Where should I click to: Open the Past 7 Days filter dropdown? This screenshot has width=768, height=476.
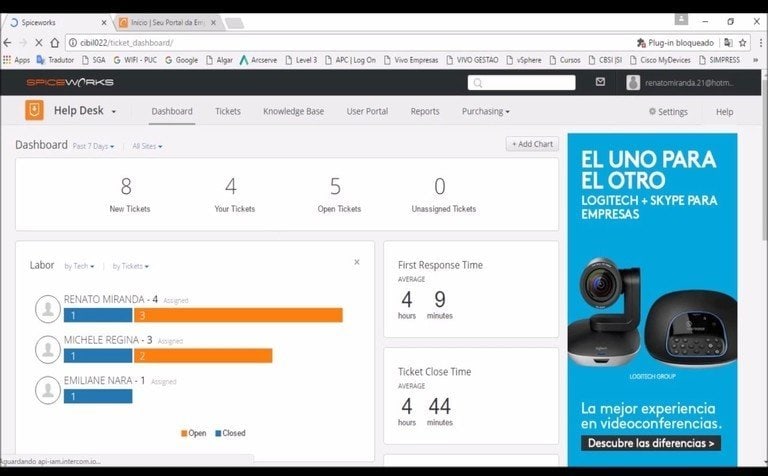pyautogui.click(x=93, y=146)
